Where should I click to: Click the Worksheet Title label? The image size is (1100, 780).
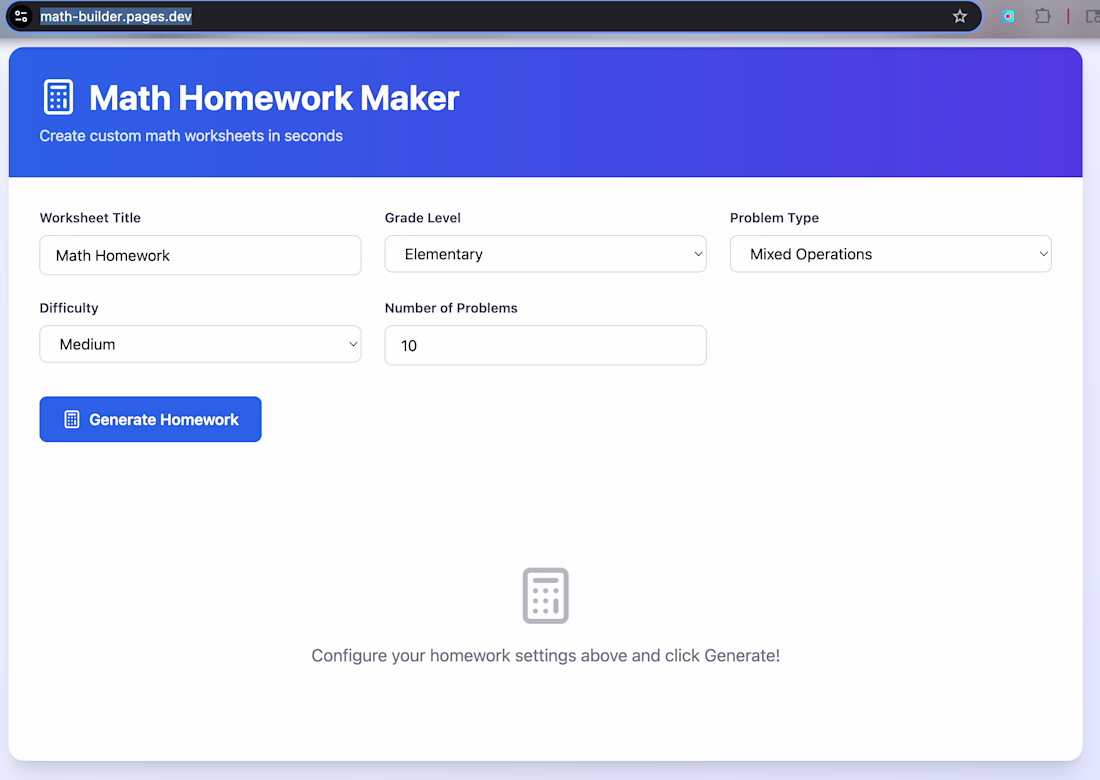click(x=90, y=218)
